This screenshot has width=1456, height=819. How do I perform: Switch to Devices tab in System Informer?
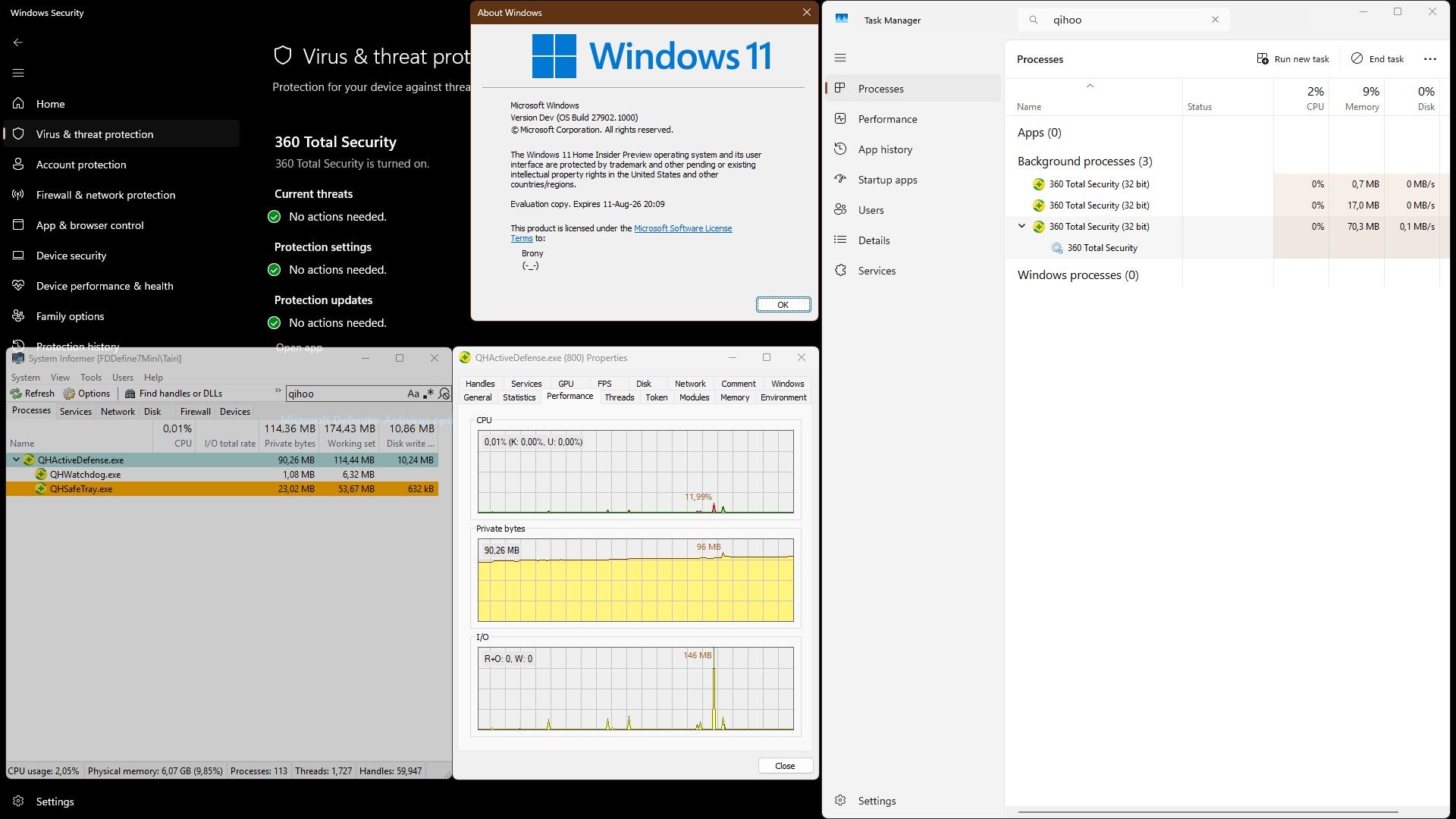[235, 412]
